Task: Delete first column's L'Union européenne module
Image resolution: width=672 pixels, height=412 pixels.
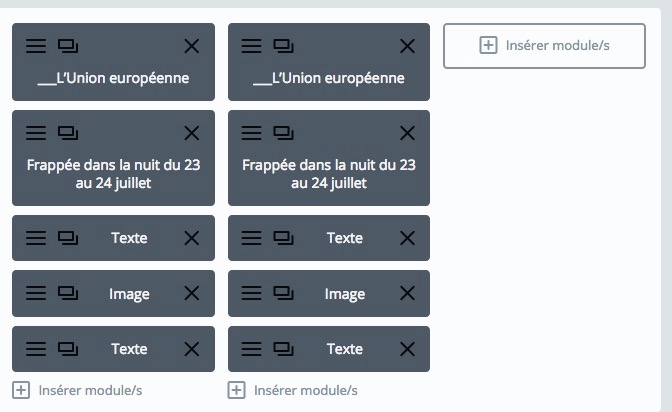Action: 192,46
